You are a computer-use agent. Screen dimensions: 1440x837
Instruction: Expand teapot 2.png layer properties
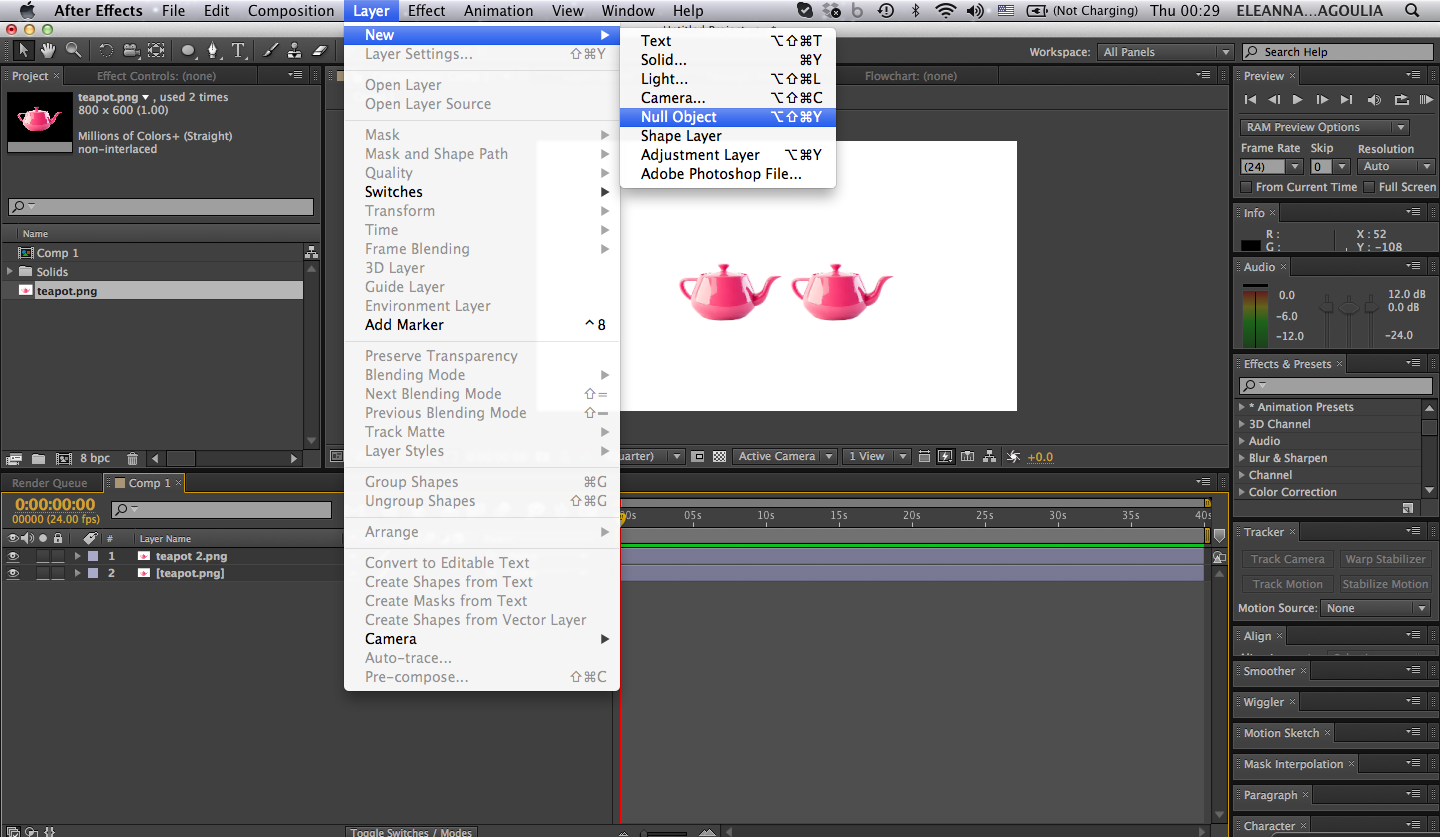[x=78, y=556]
